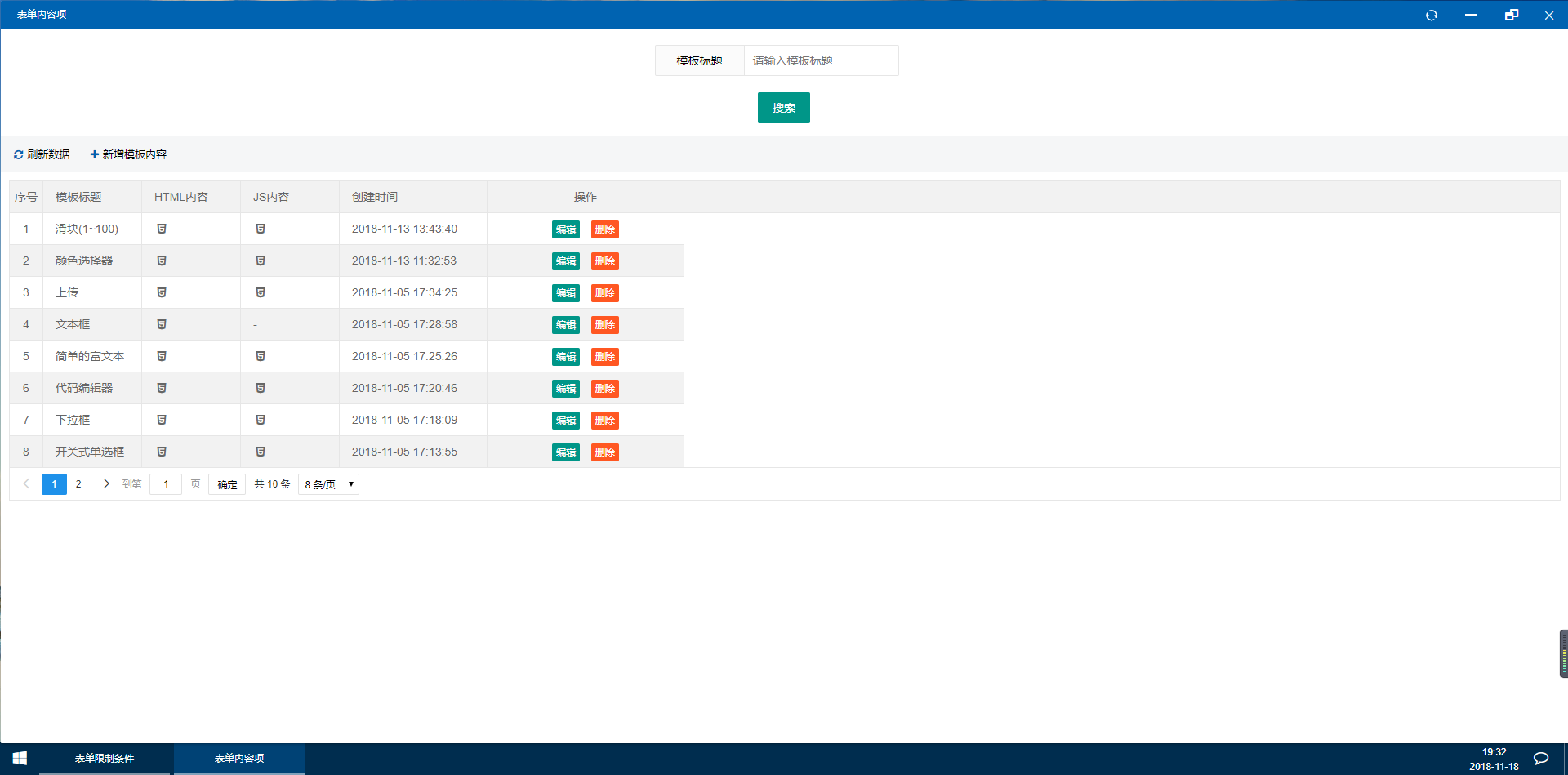Viewport: 1568px width, 775px height.
Task: Edit the 开关式单选框 row
Action: (x=566, y=452)
